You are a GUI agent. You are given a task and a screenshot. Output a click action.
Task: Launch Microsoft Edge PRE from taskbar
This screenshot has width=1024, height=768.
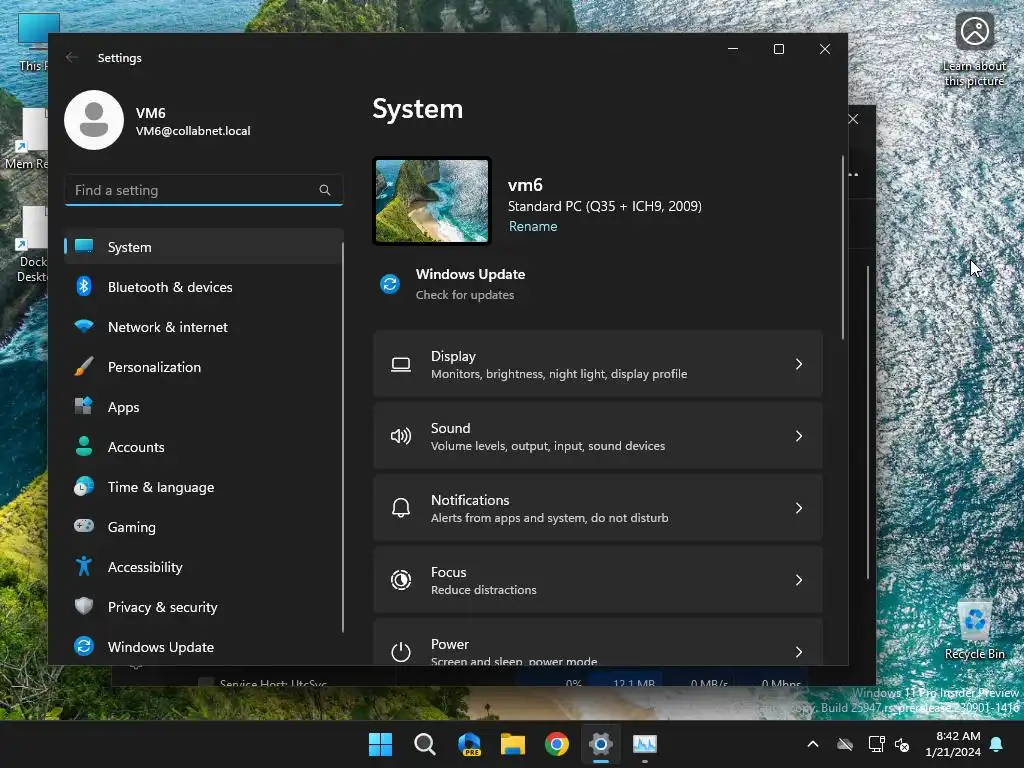point(469,744)
